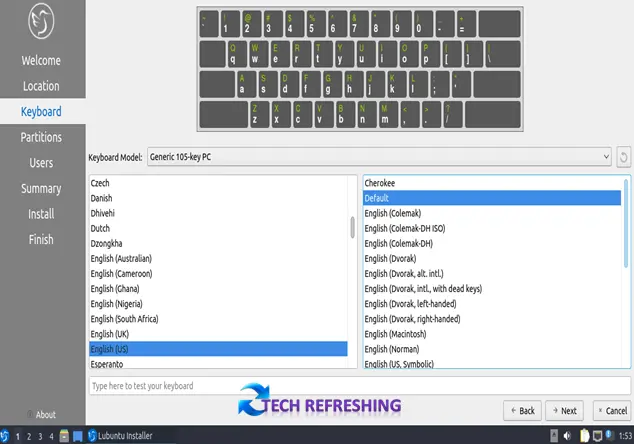
Task: Click the Next button
Action: coord(564,411)
